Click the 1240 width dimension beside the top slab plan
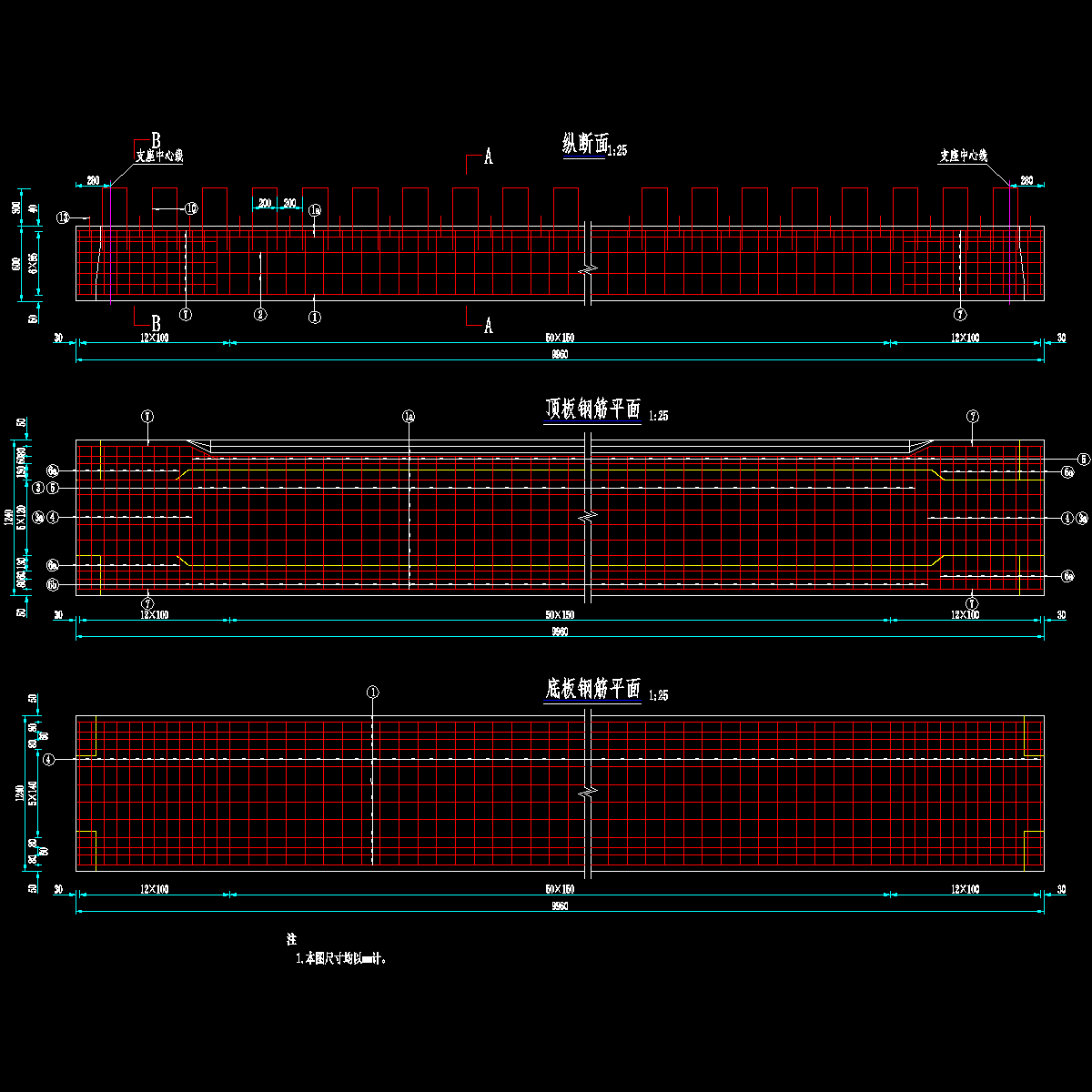Image resolution: width=1092 pixels, height=1092 pixels. [8, 518]
